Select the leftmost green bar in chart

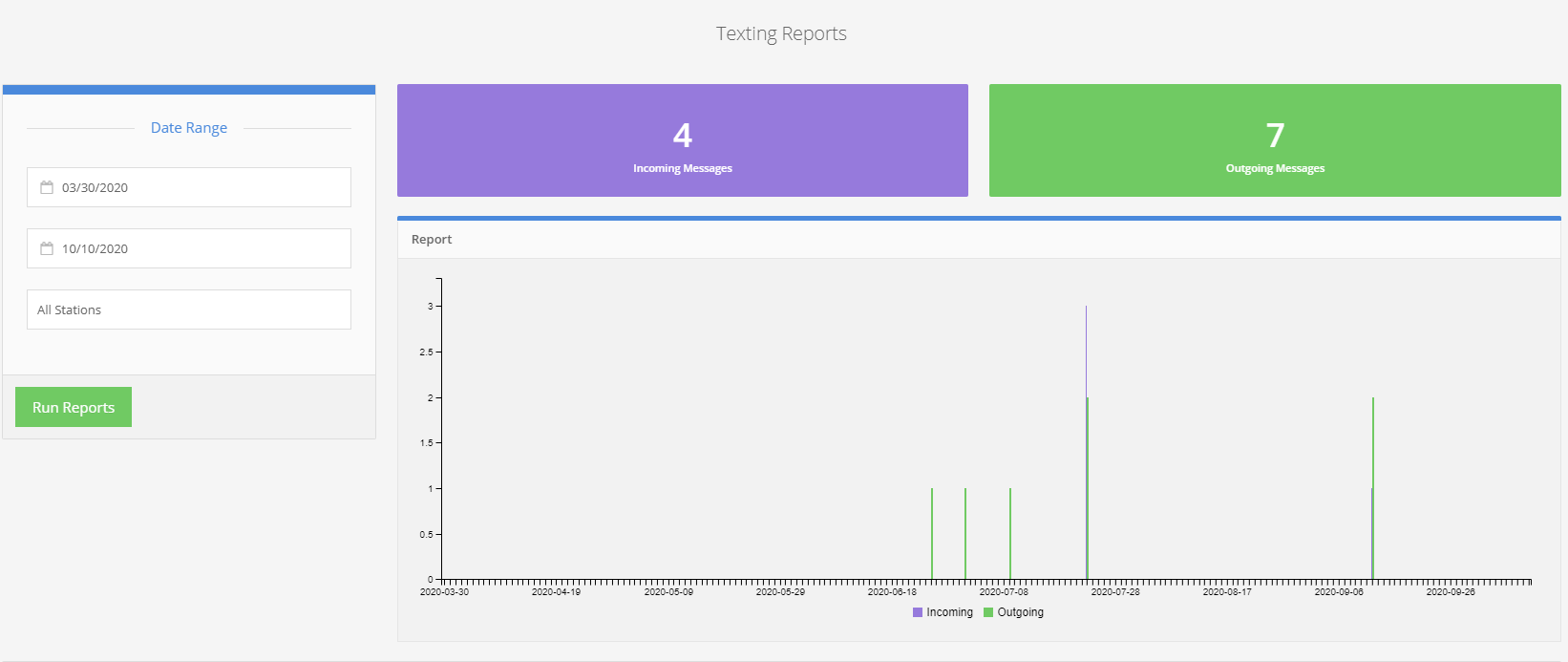932,533
